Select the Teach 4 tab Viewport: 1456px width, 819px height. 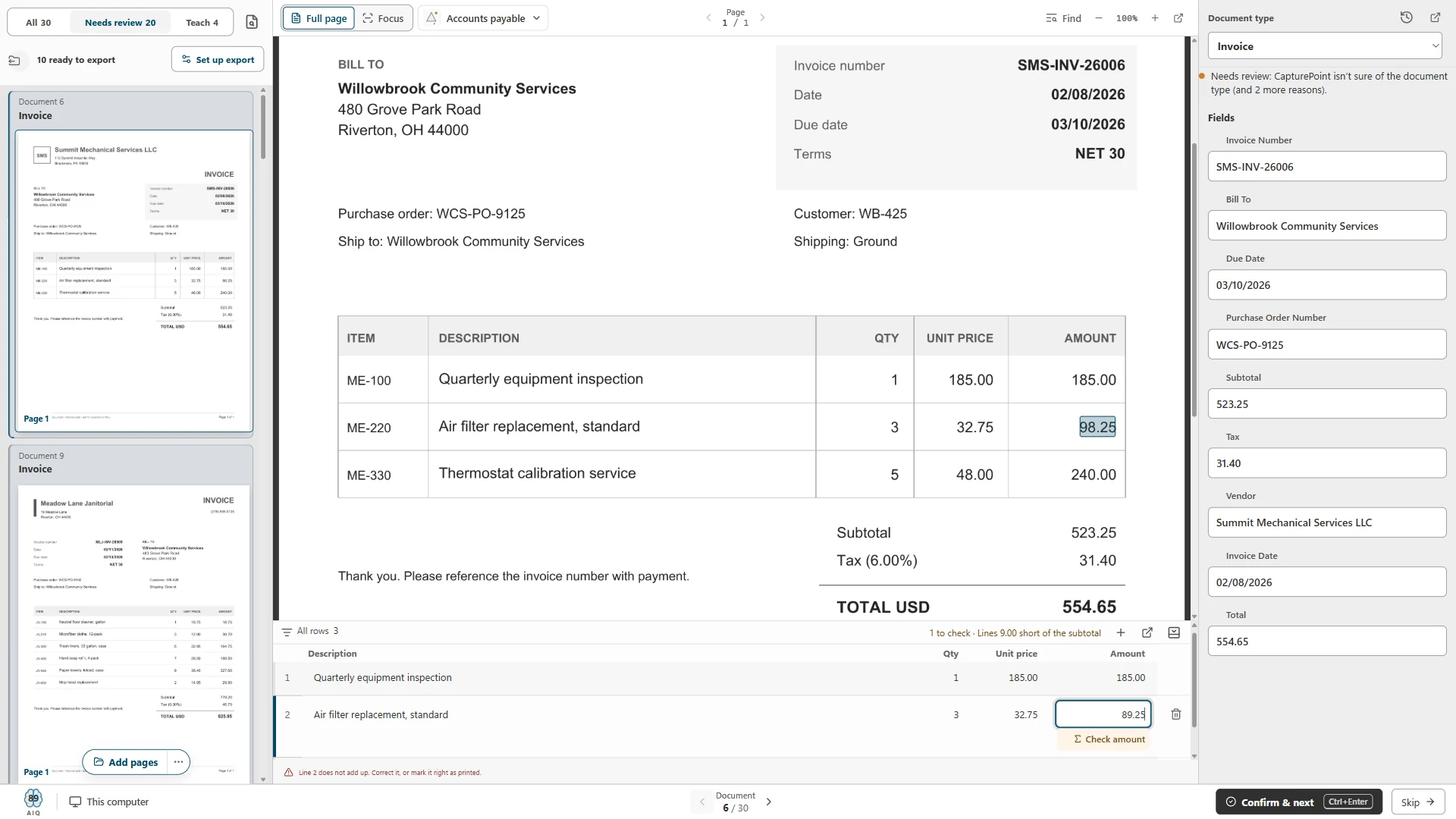(202, 22)
